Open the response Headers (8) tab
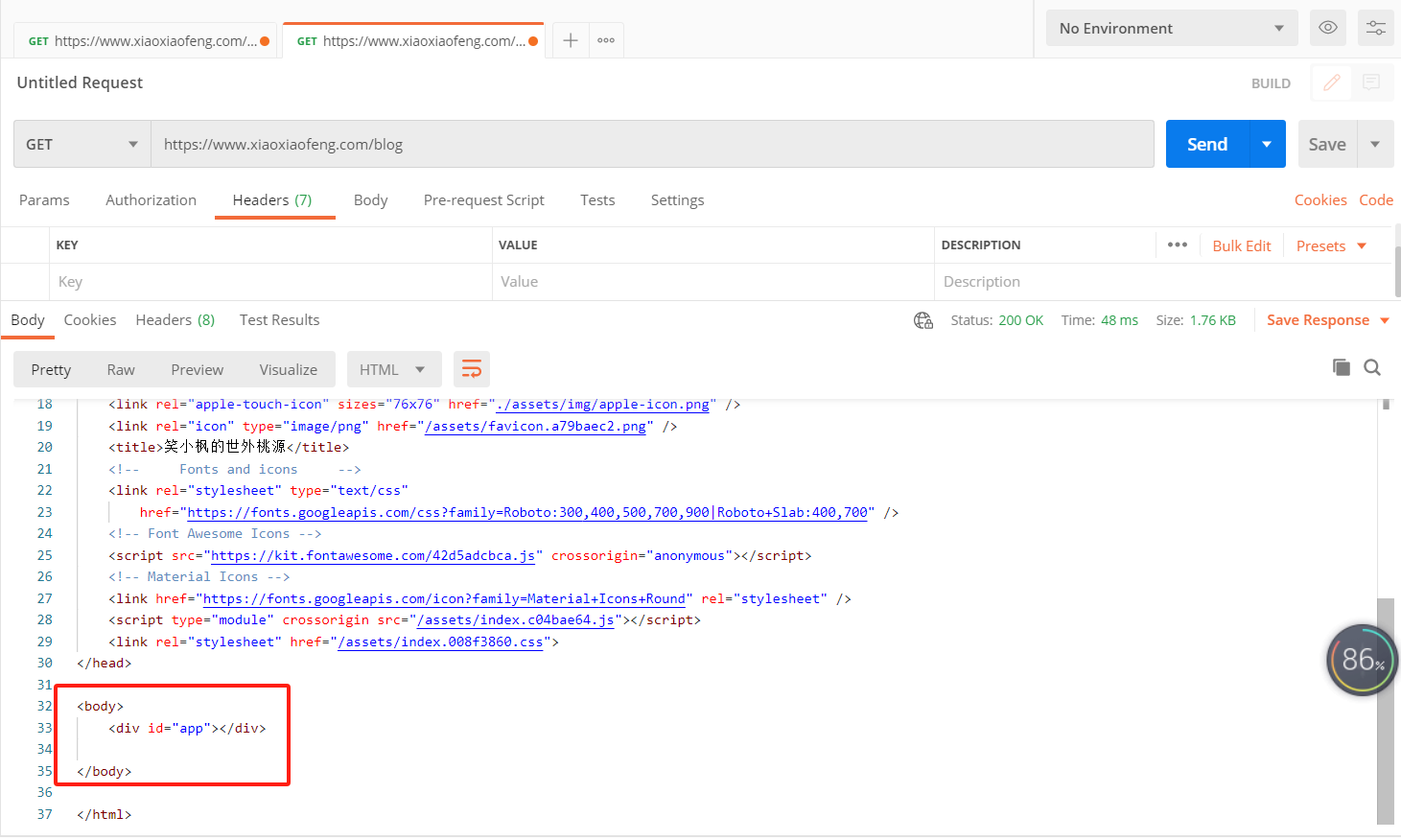The width and height of the screenshot is (1401, 840). point(175,319)
